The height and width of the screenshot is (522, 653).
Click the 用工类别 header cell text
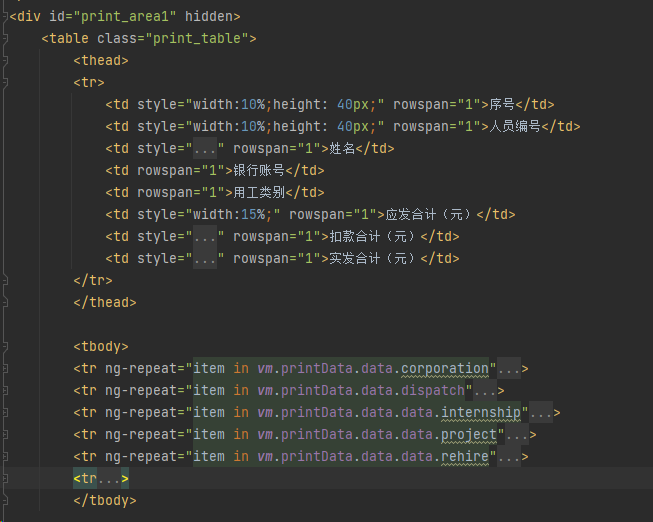click(259, 192)
